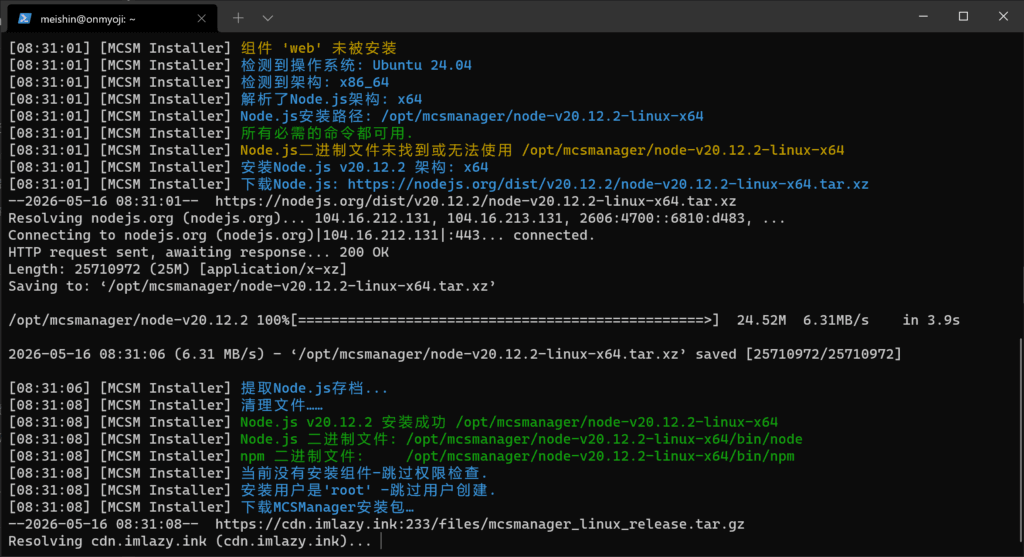This screenshot has width=1024, height=557.
Task: Click the bin/npm binary path
Action: 600,456
